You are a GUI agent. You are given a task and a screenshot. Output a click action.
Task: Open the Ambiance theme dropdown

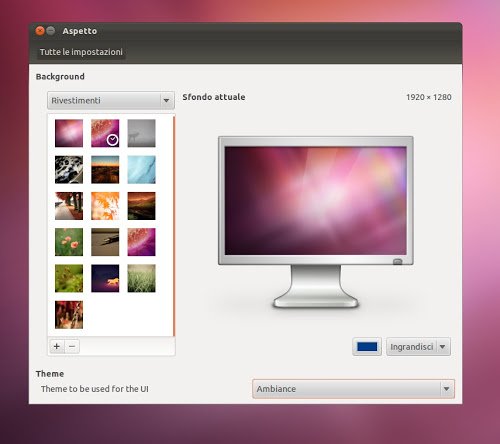click(x=353, y=389)
